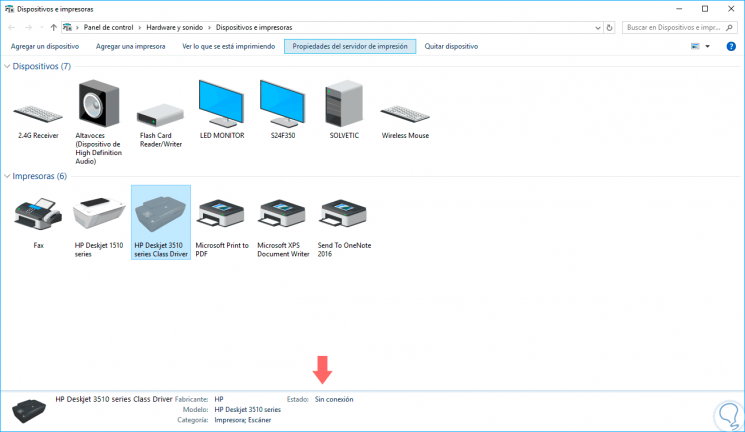Select Microsoft Print to PDF printer

(x=221, y=214)
